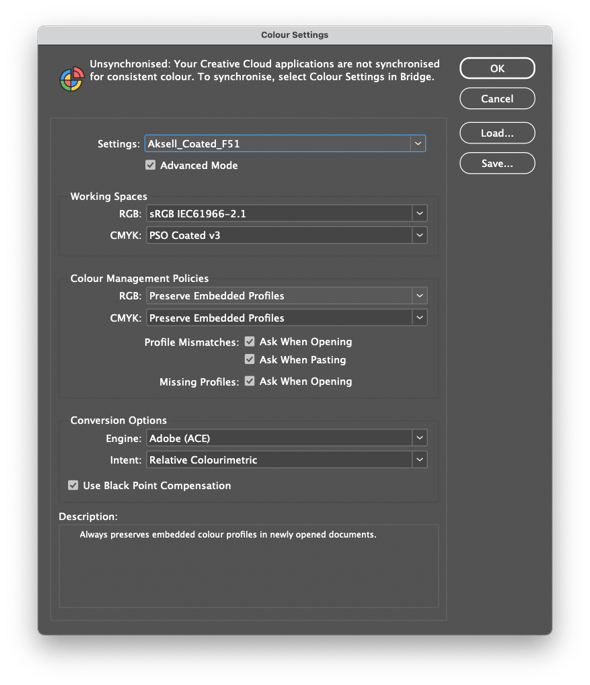The height and width of the screenshot is (685, 590).
Task: Toggle Use Black Point Compensation
Action: (73, 485)
